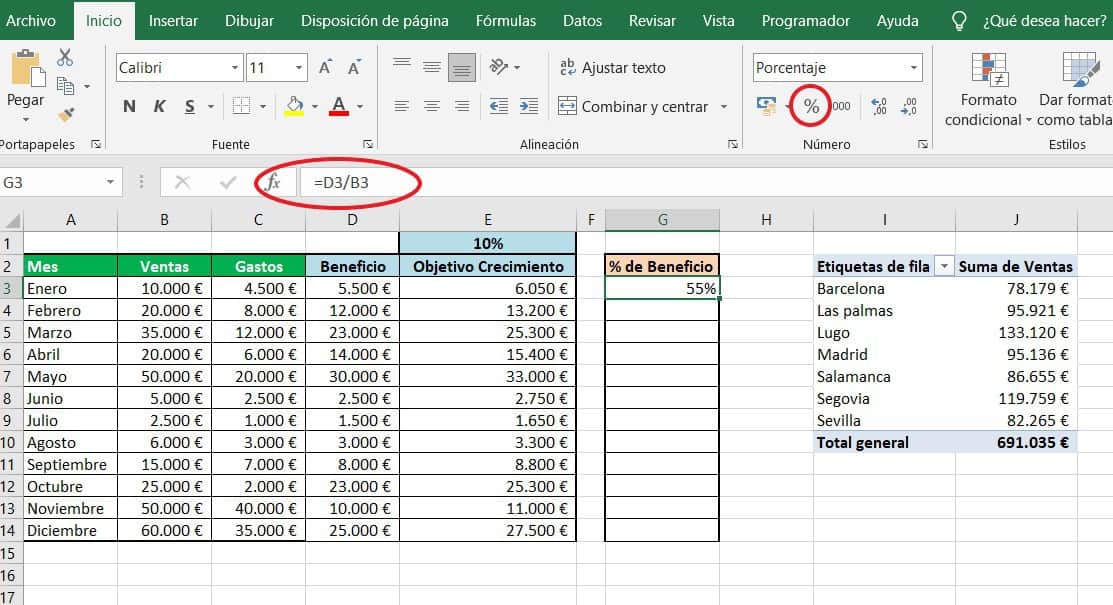Confirm the formula bar entry with check icon
This screenshot has width=1113, height=605.
[228, 182]
